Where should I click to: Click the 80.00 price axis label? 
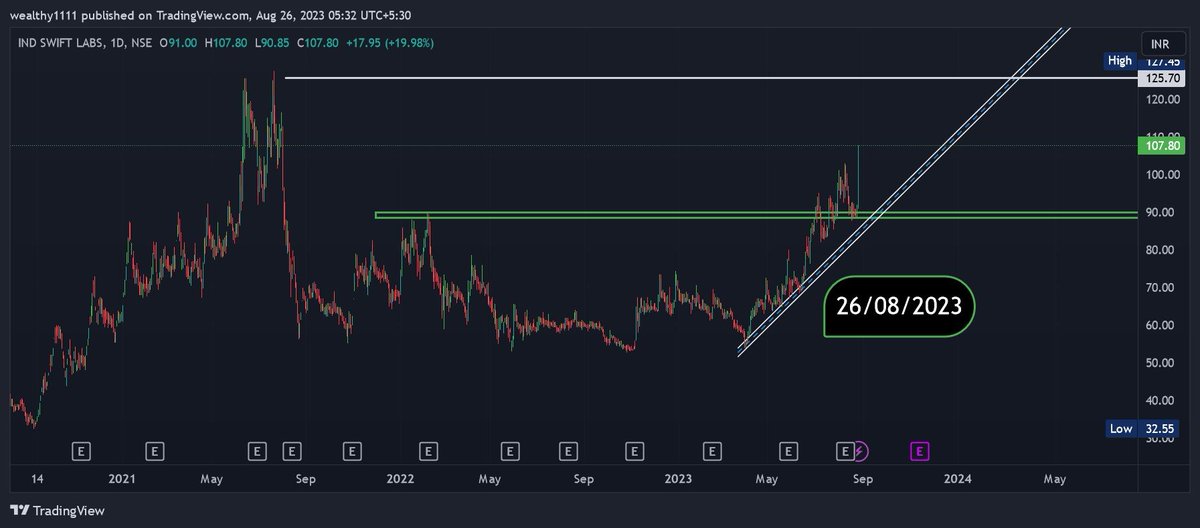coord(1161,250)
